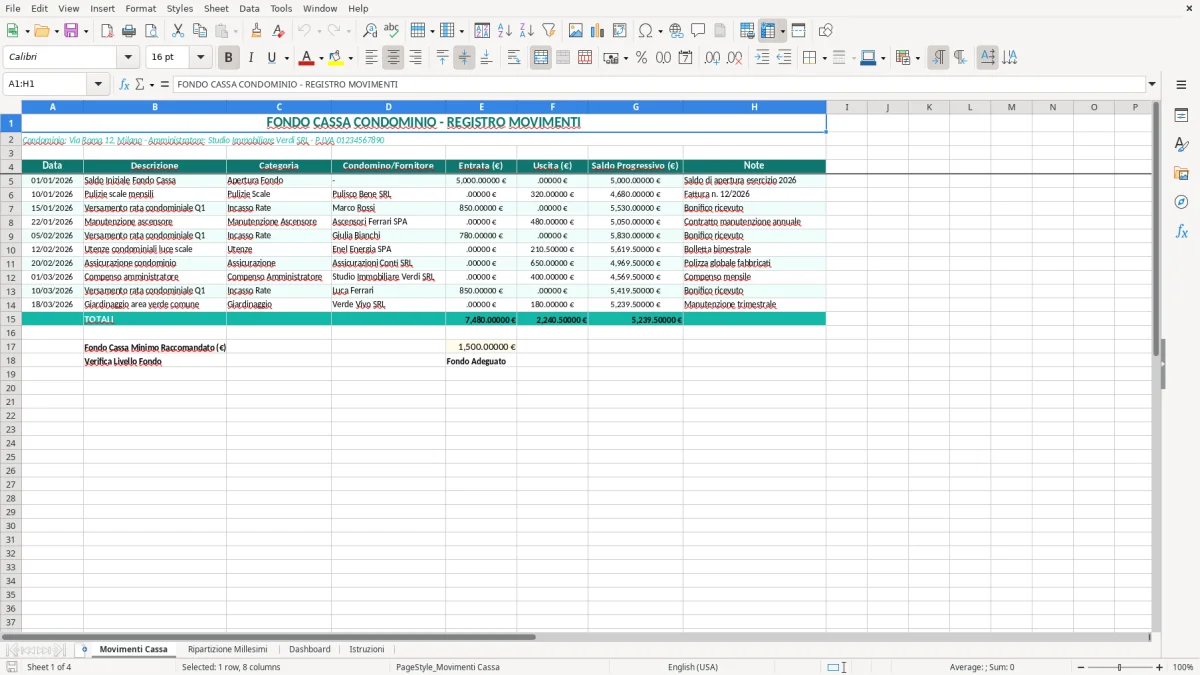Open sidebar Properties panel icon
Image resolution: width=1200 pixels, height=675 pixels.
(1181, 116)
